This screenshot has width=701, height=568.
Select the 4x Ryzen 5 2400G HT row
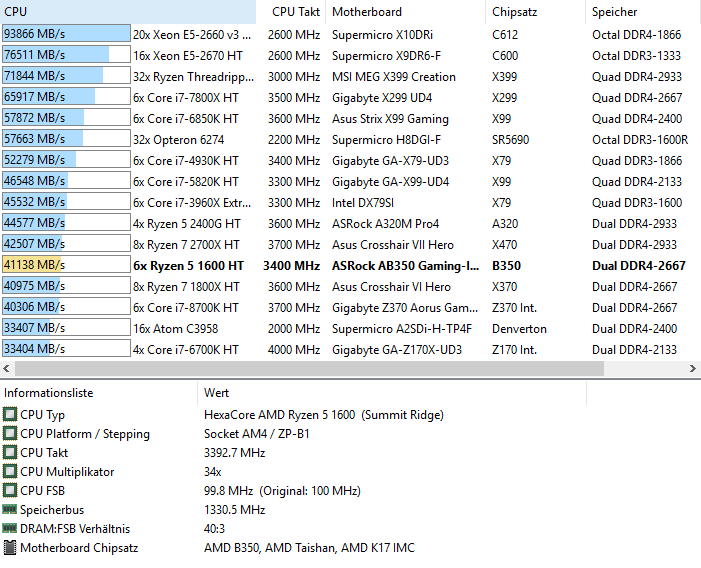pos(350,223)
